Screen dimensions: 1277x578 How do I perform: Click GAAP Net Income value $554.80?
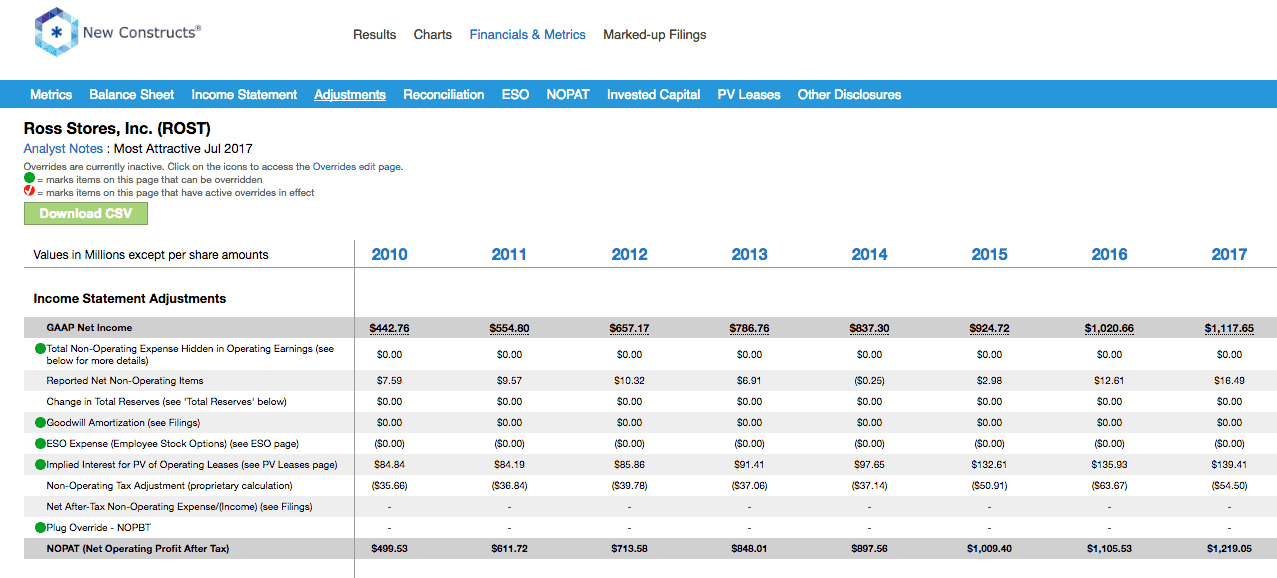click(x=509, y=328)
